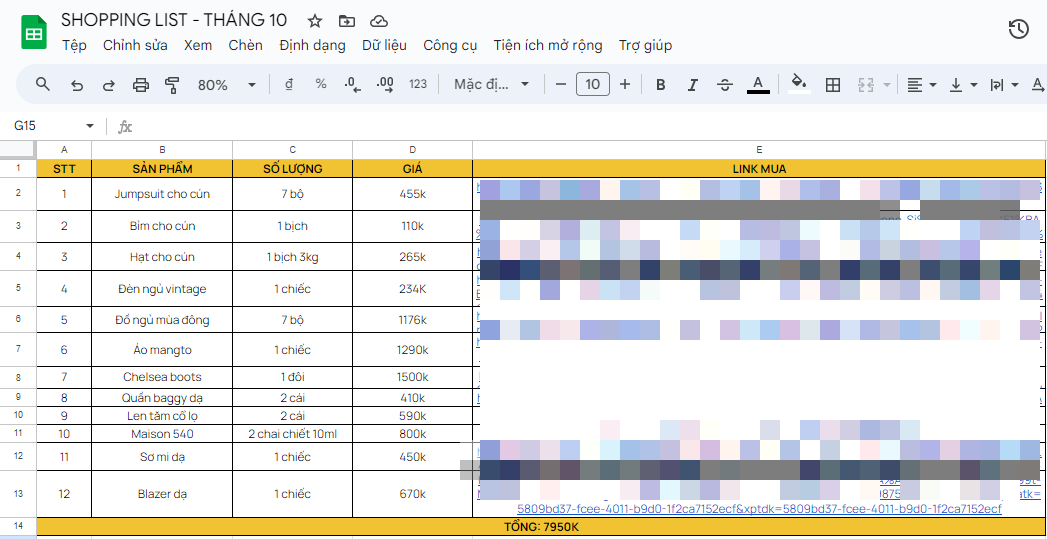
Task: Toggle strikethrough formatting
Action: tap(724, 85)
